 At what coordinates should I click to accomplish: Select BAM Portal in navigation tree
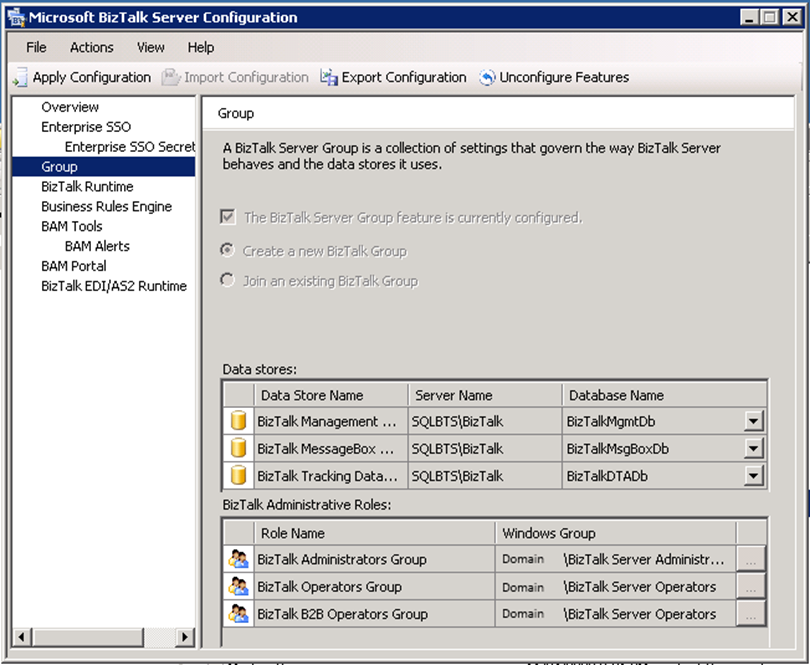click(74, 266)
